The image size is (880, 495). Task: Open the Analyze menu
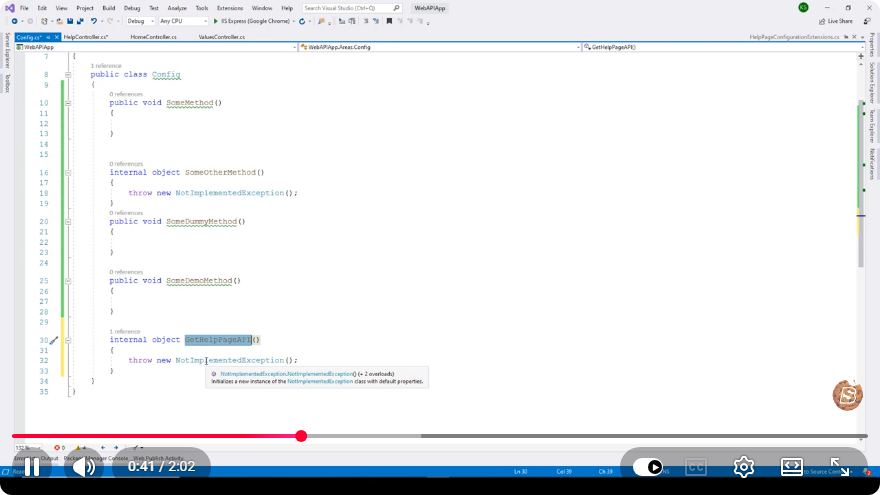(177, 8)
